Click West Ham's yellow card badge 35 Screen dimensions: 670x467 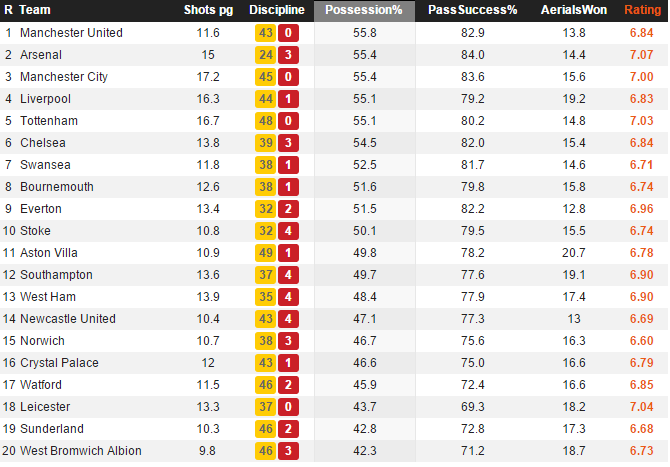pos(265,297)
